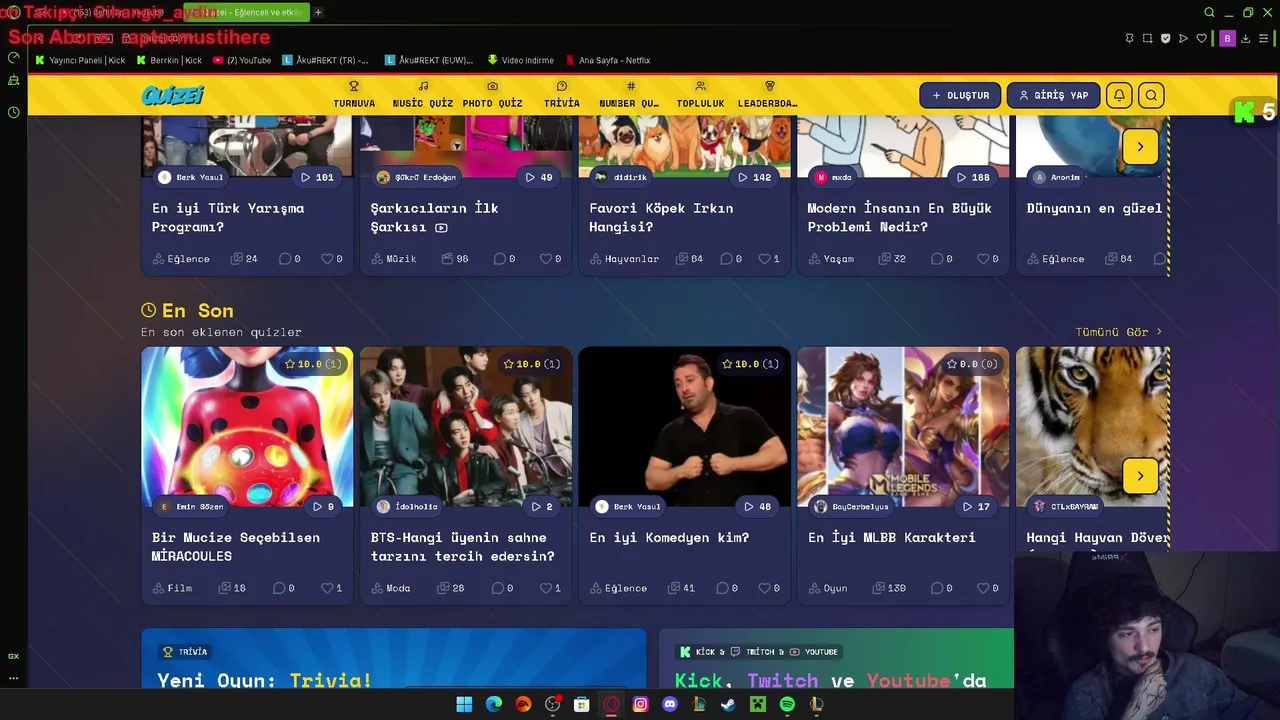Screen dimensions: 1280x720
Task: Click the 0.0 star rating on MLBB quiz
Action: click(972, 364)
